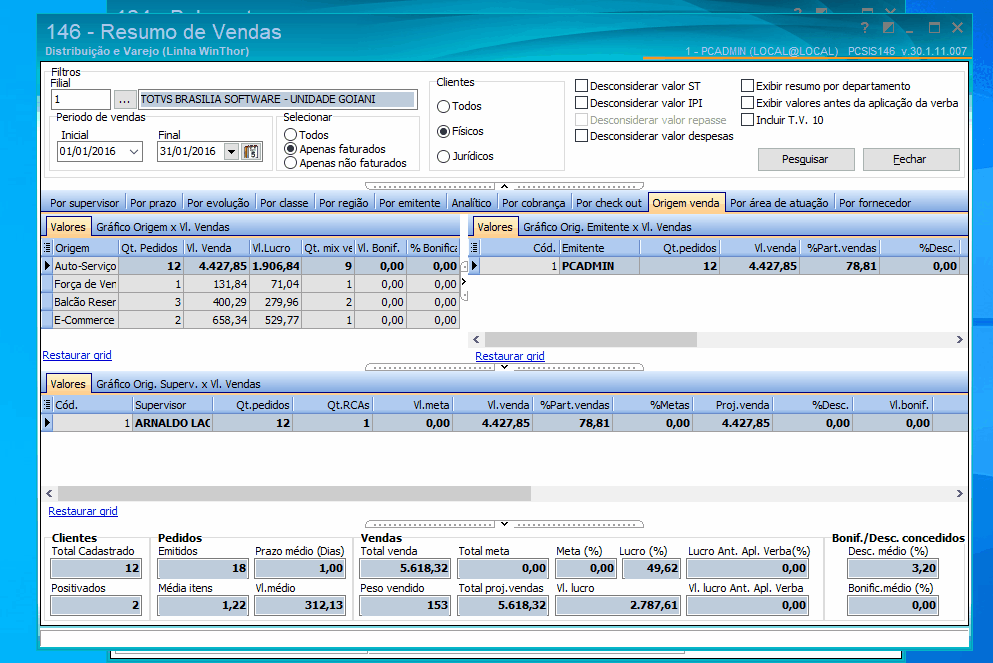The image size is (993, 663).
Task: Select Físicos clients option
Action: 443,131
